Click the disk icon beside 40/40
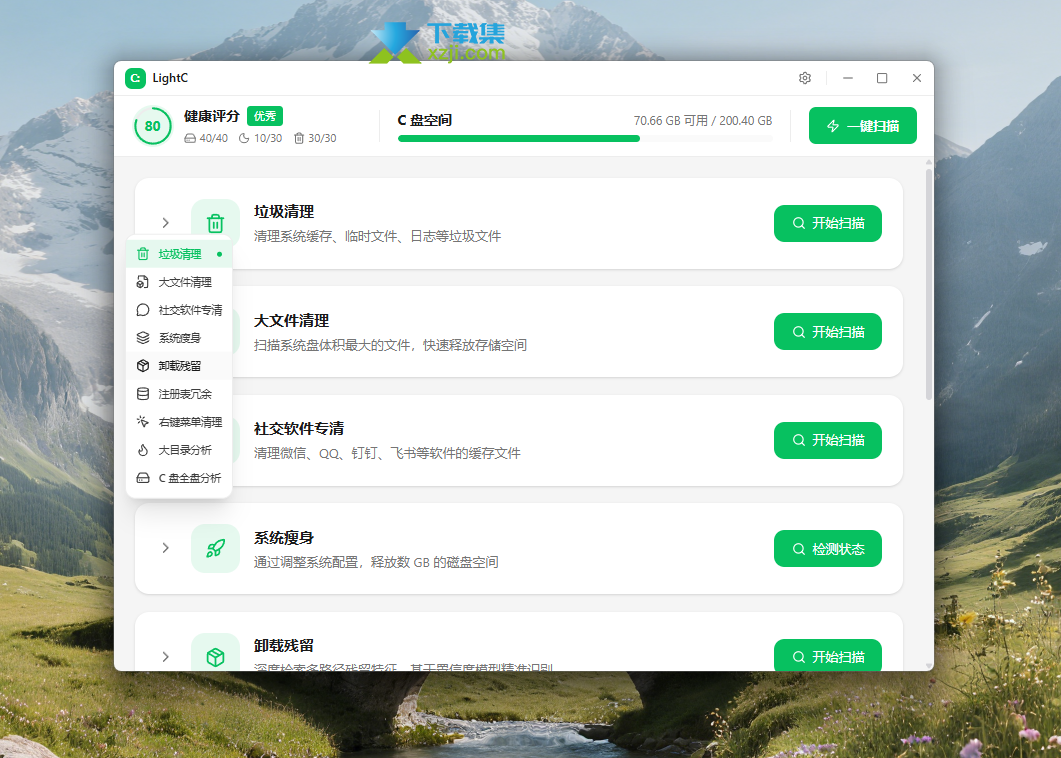 (190, 138)
